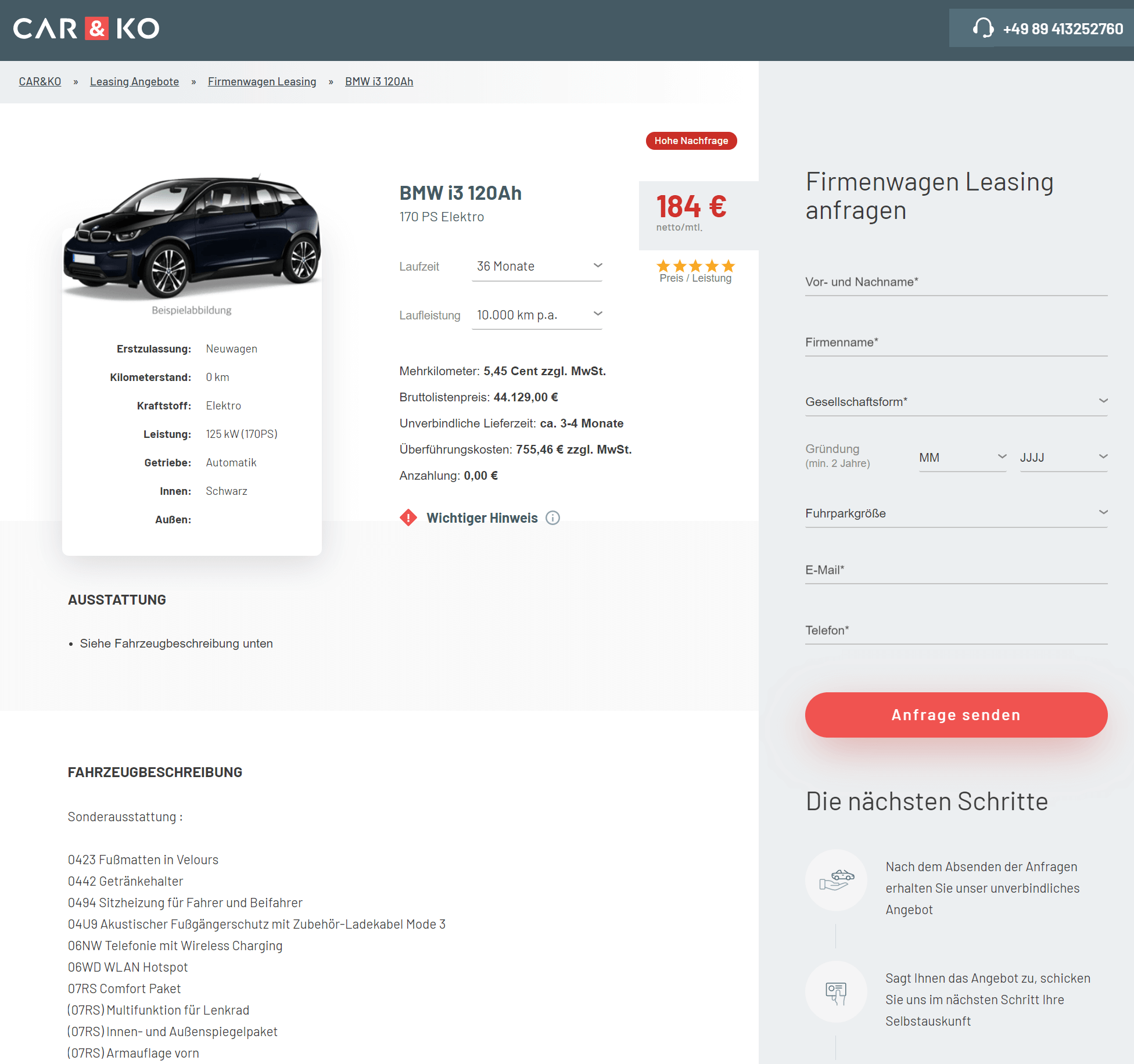Click the headset phone icon
This screenshot has height=1064, width=1134.
[983, 28]
